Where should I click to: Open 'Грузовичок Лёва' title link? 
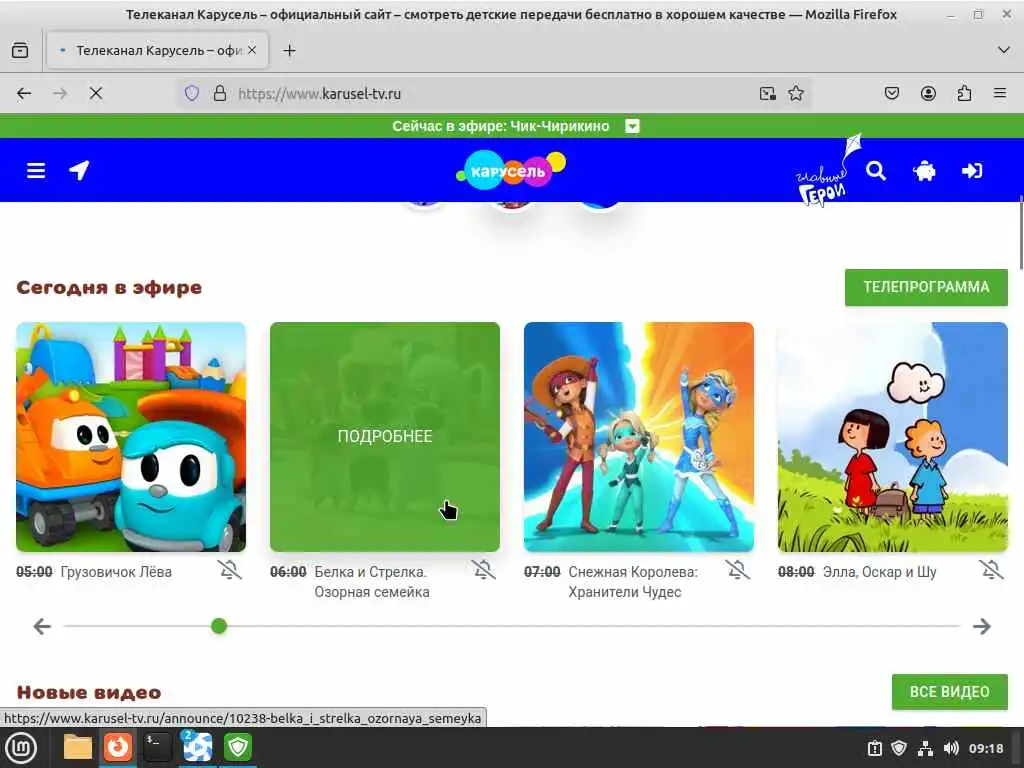[x=116, y=572]
